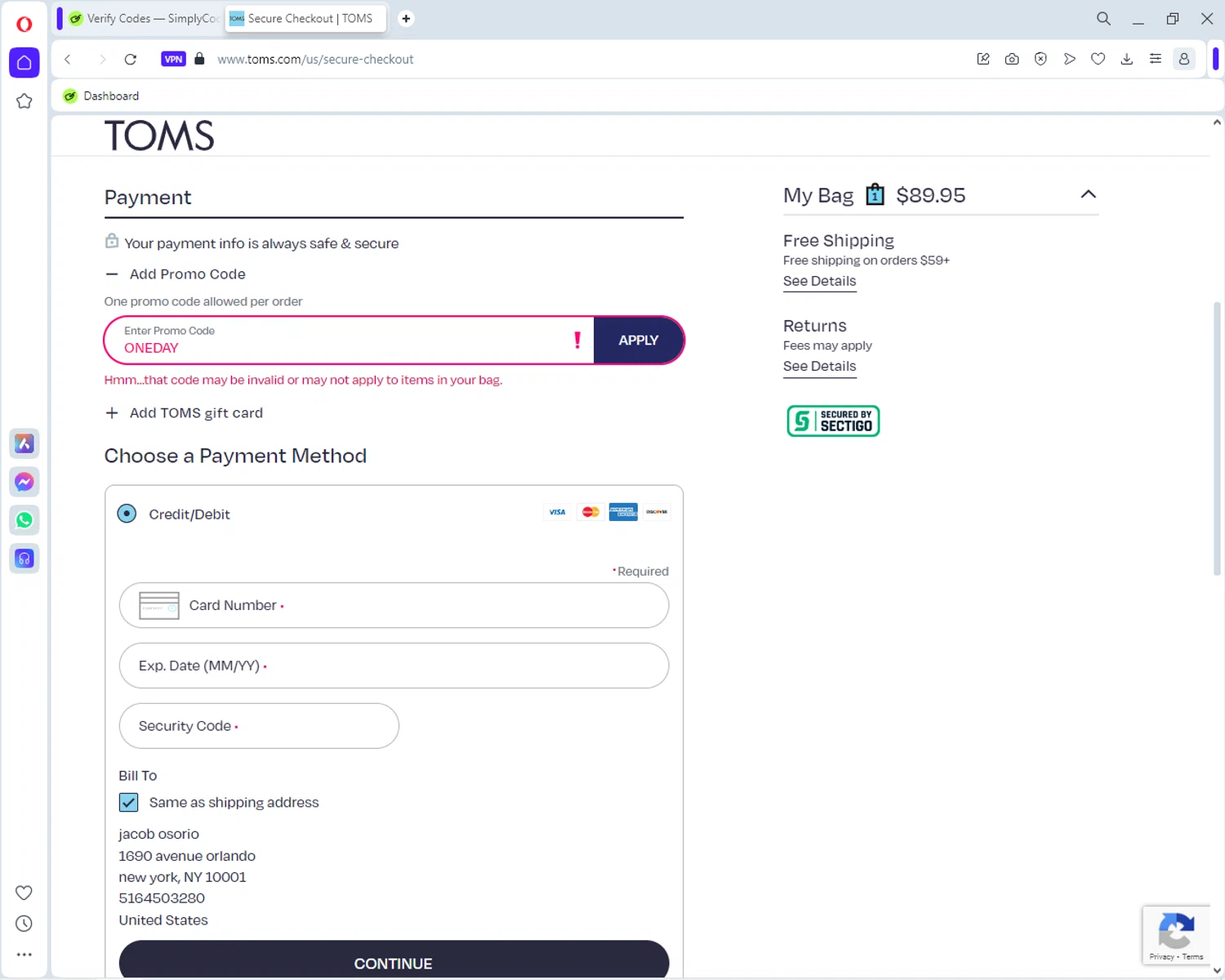Click the bookmarks star icon in sidebar
The height and width of the screenshot is (980, 1225).
click(x=24, y=101)
